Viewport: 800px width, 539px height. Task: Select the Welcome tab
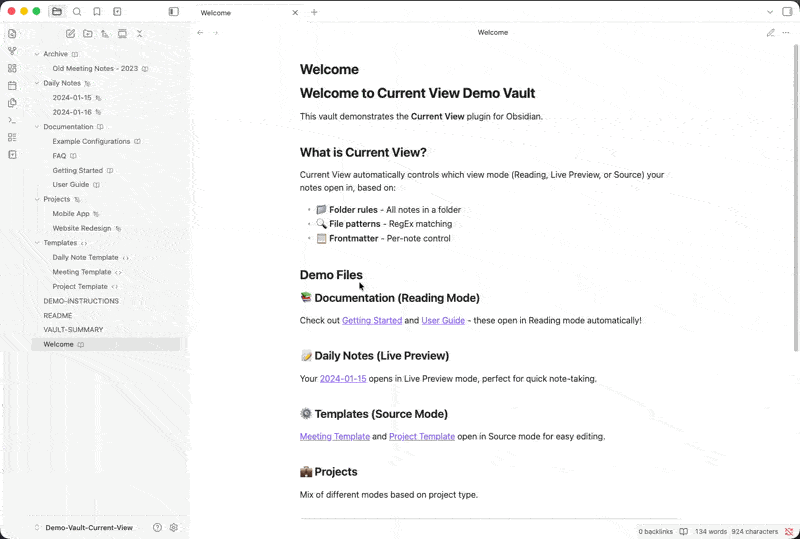coord(216,13)
